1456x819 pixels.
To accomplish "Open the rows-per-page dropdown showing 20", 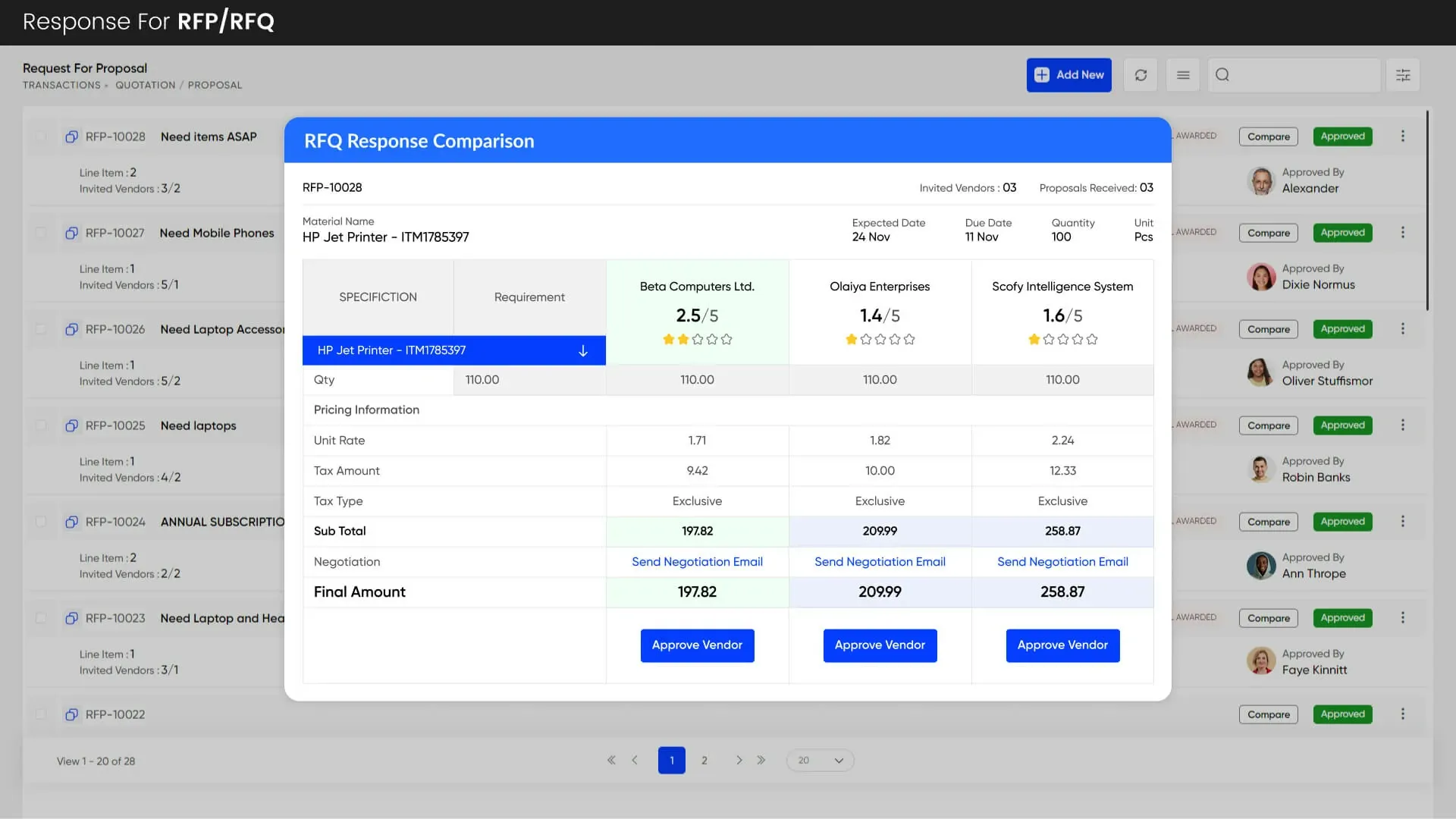I will pos(821,760).
